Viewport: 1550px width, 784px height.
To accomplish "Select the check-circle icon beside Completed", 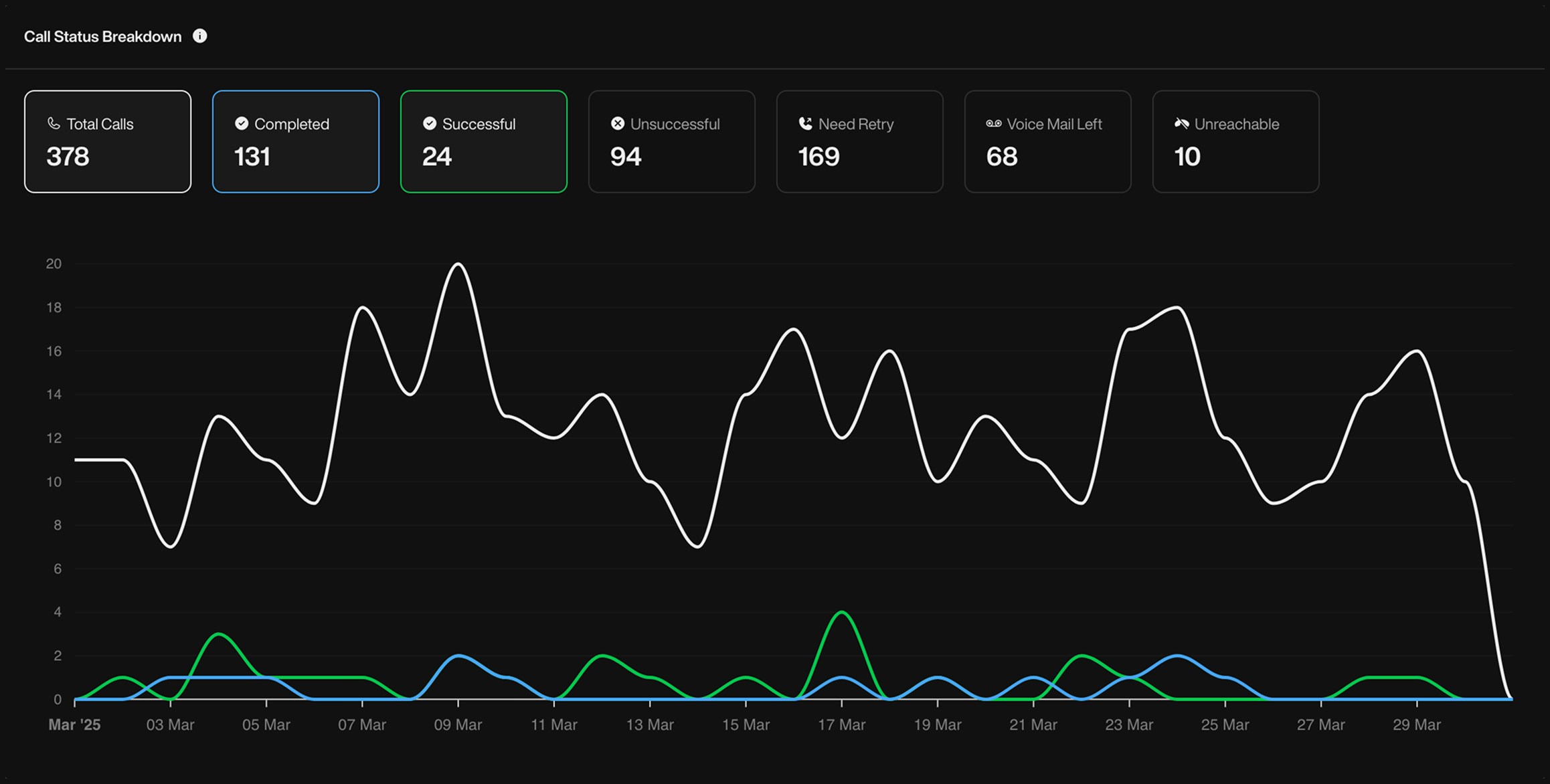I will (242, 123).
